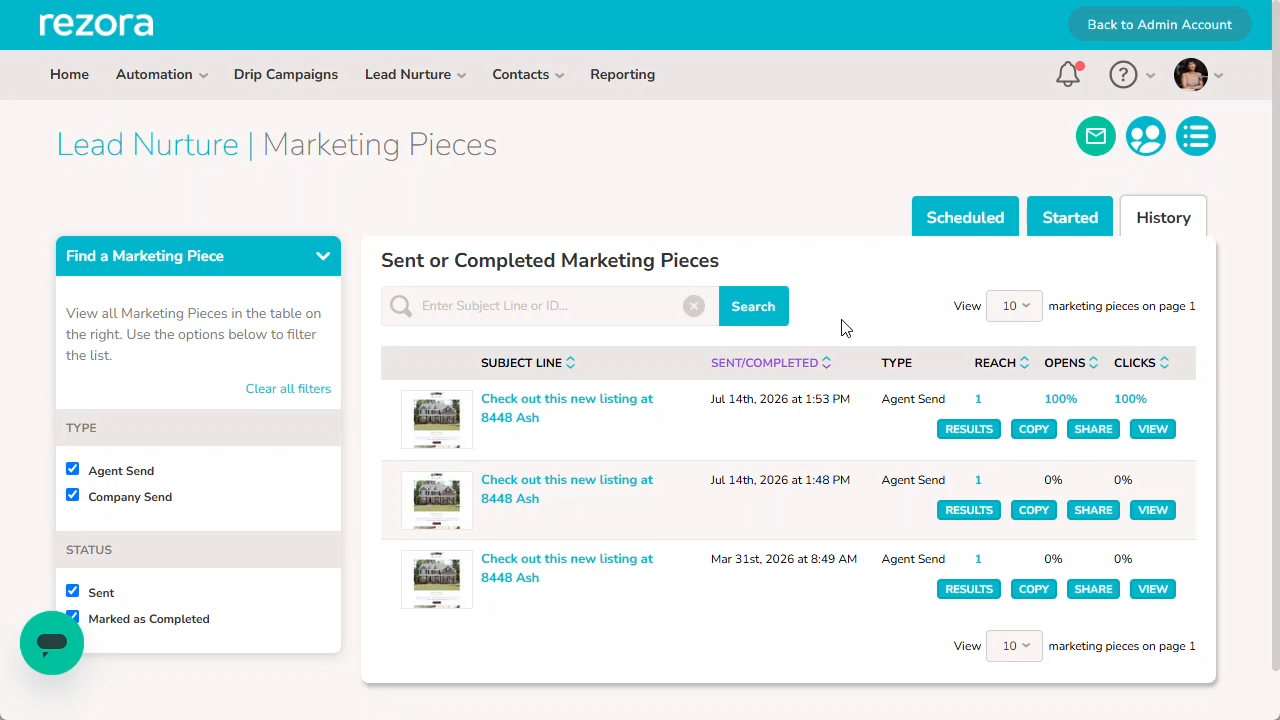Click the list view circle icon
This screenshot has height=720, width=1280.
pyautogui.click(x=1196, y=136)
